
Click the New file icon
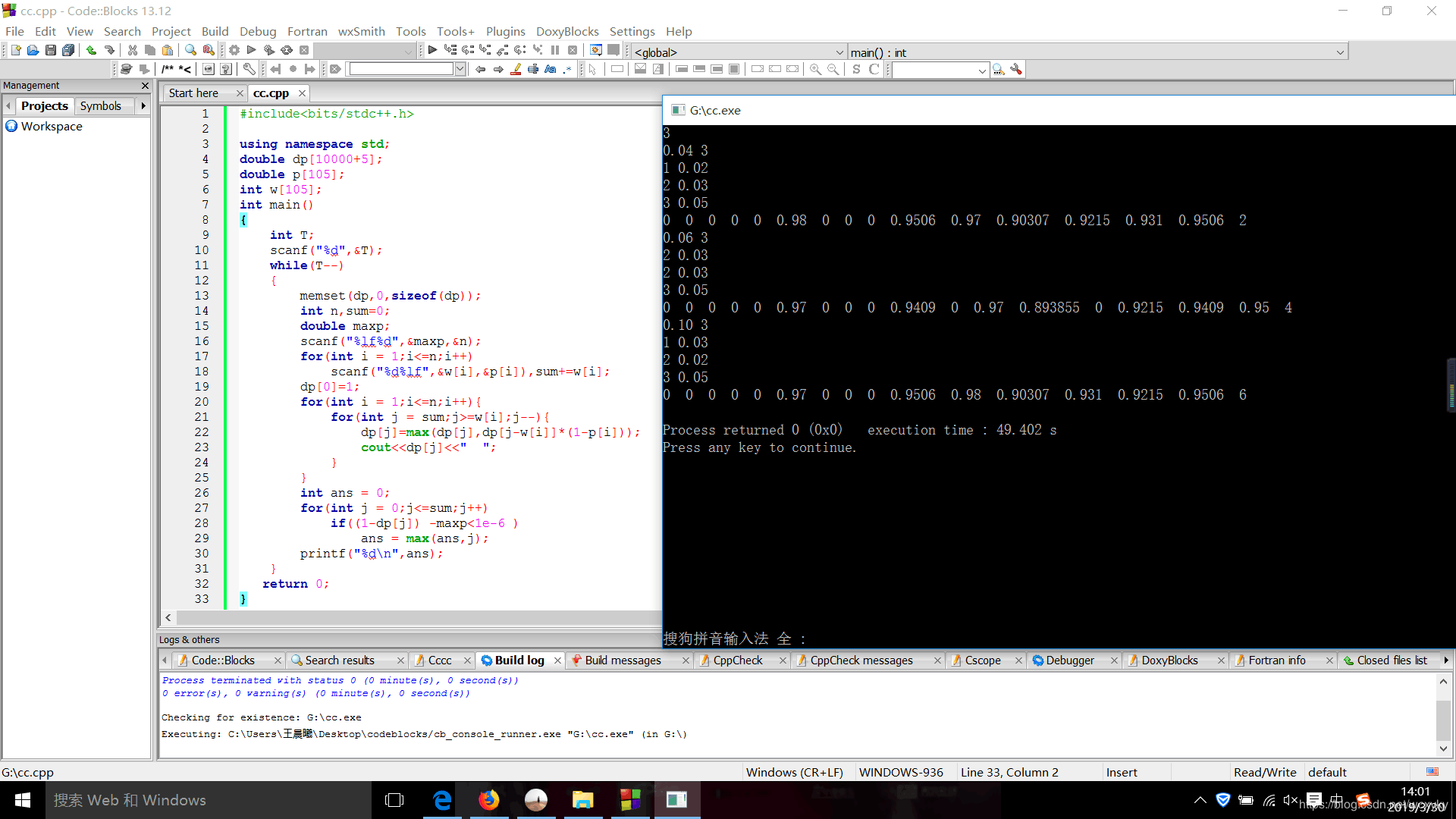[x=15, y=50]
